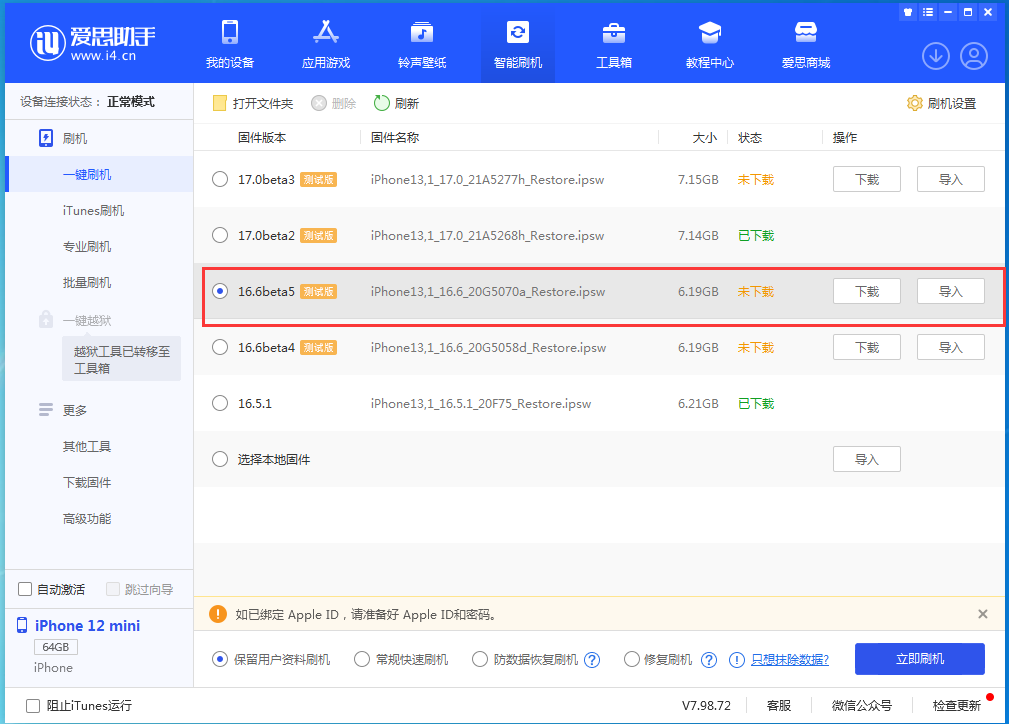Click the download manager arrow icon
This screenshot has width=1009, height=724.
pyautogui.click(x=936, y=56)
